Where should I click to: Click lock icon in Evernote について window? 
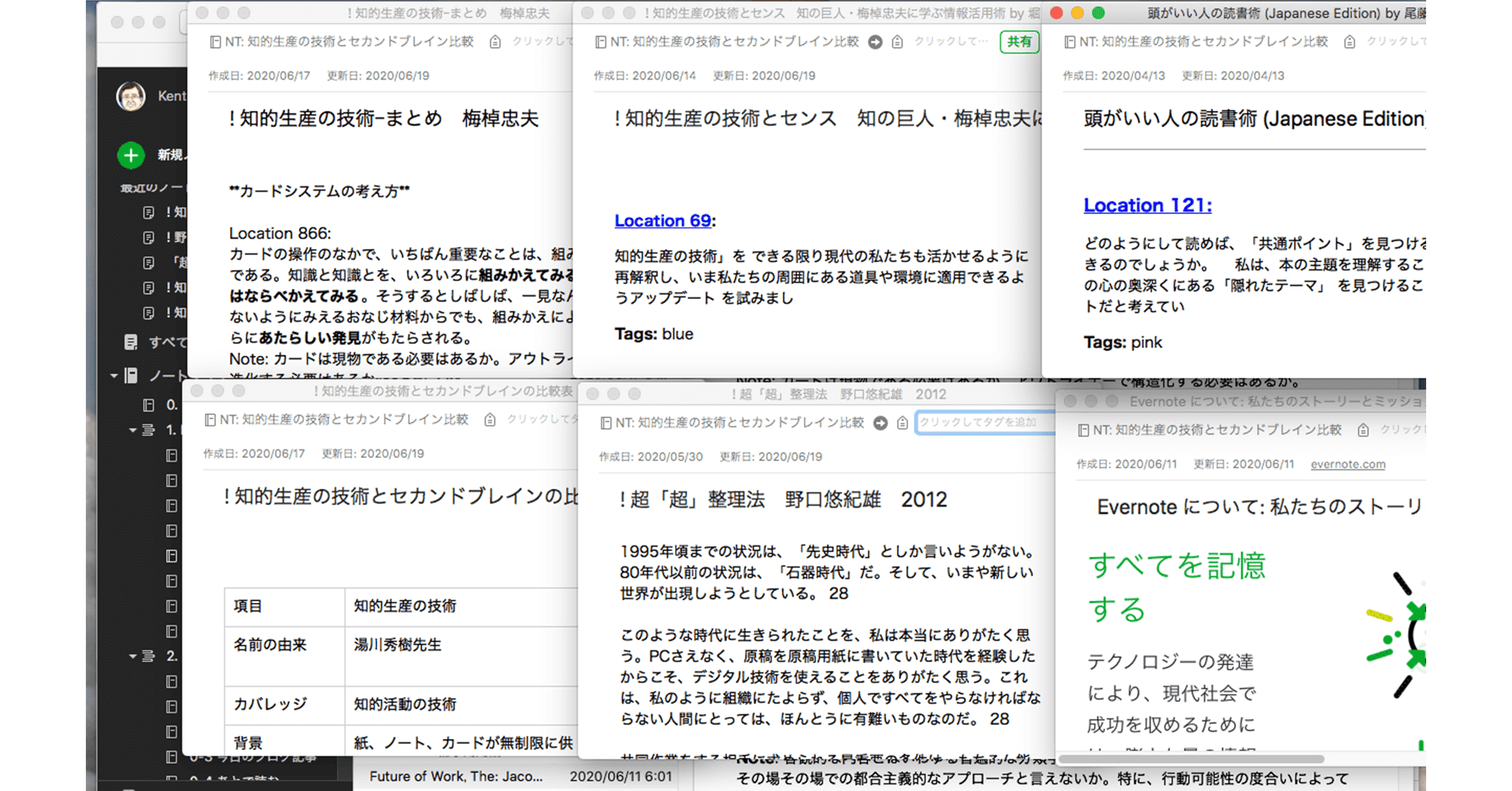tap(1363, 431)
